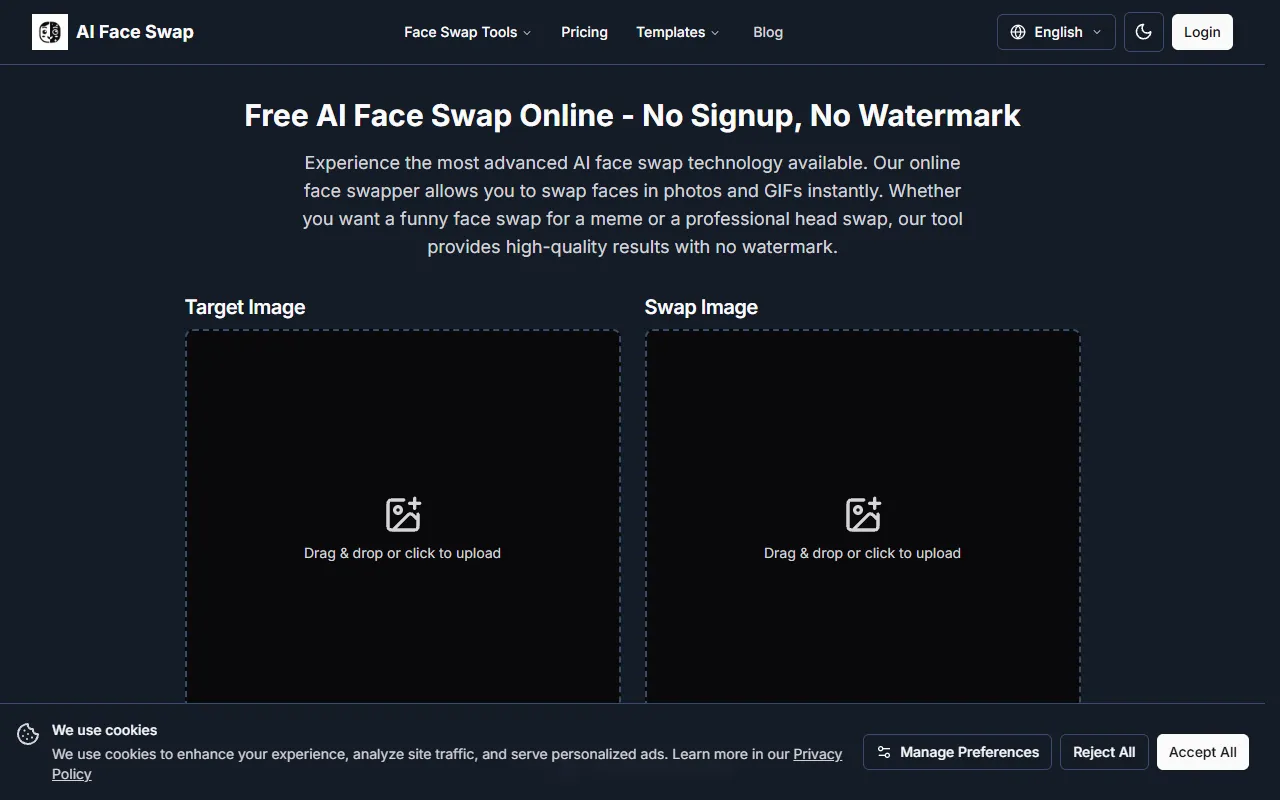Expand the Face Swap Tools menu
The image size is (1280, 800).
point(467,32)
